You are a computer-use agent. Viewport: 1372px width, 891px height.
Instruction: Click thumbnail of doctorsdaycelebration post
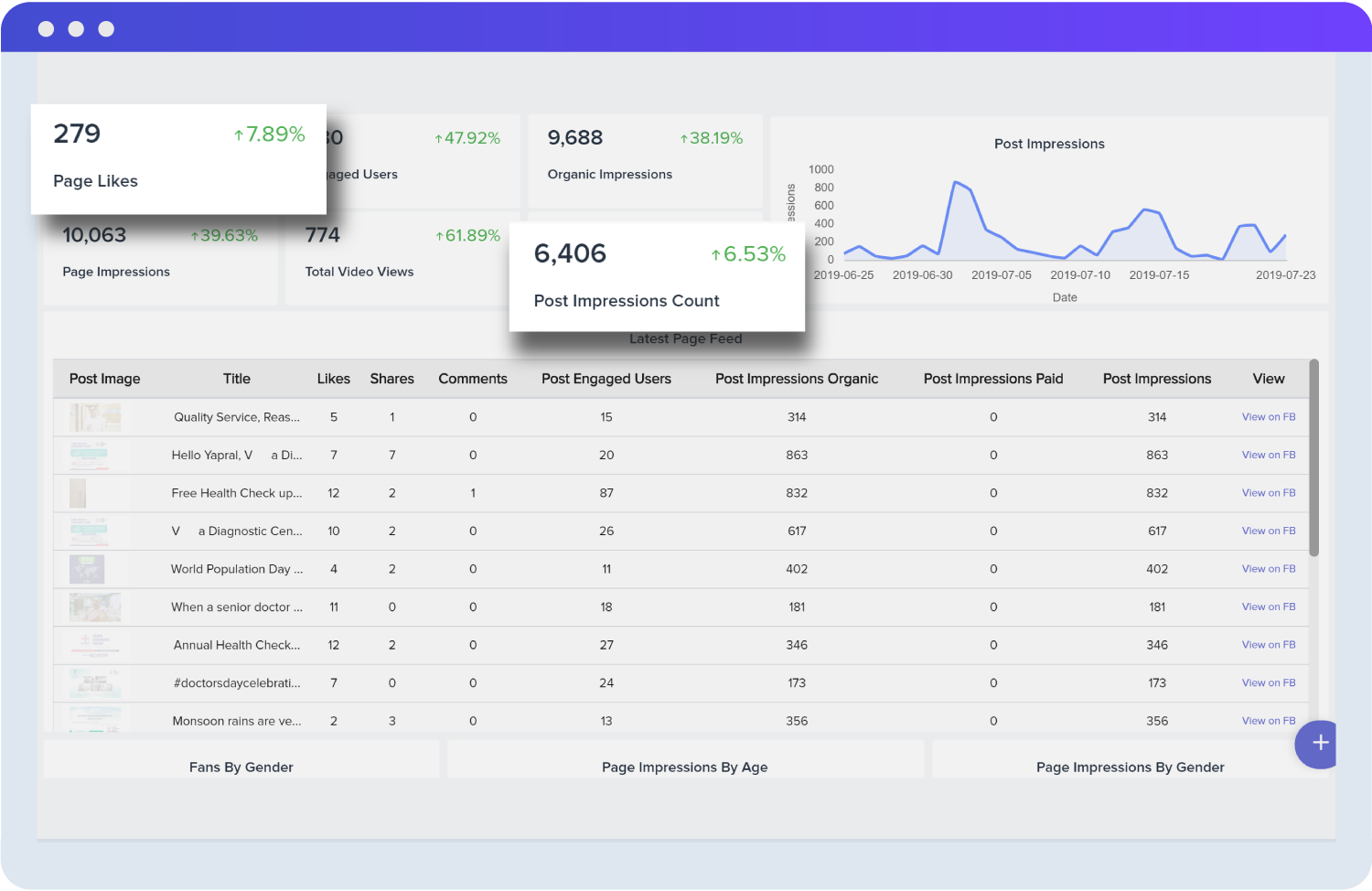95,683
